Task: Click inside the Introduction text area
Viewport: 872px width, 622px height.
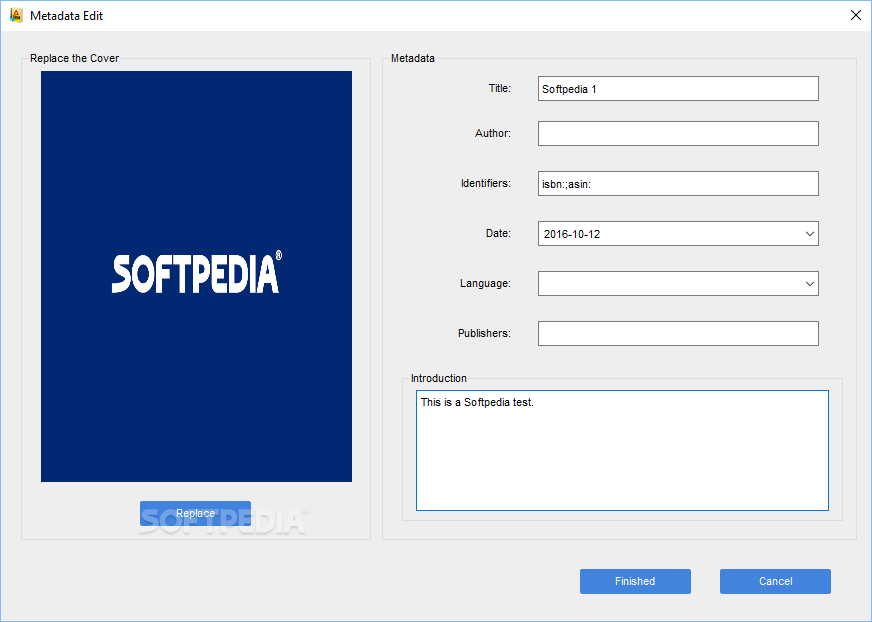Action: [622, 450]
